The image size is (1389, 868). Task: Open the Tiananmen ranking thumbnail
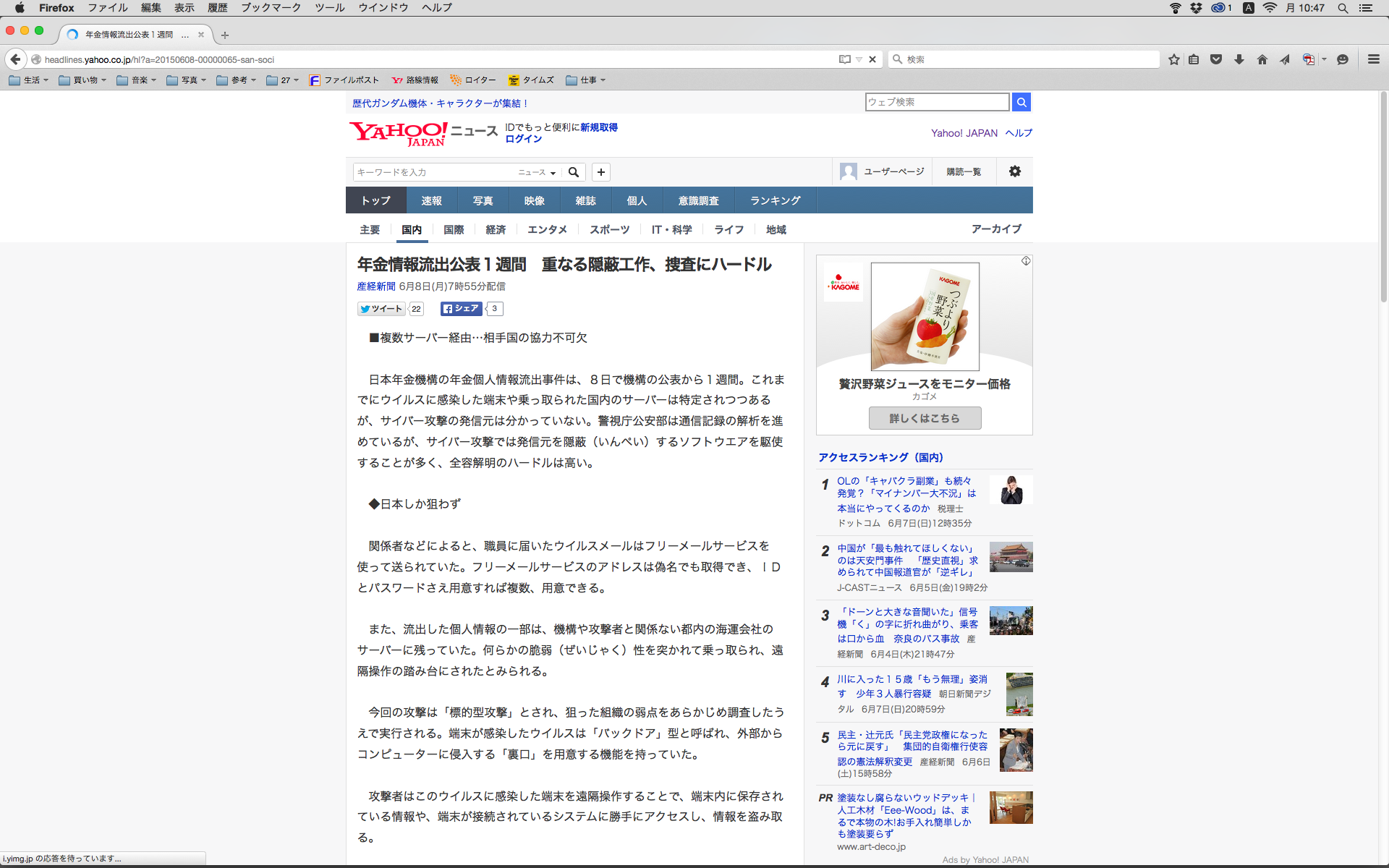point(1011,557)
